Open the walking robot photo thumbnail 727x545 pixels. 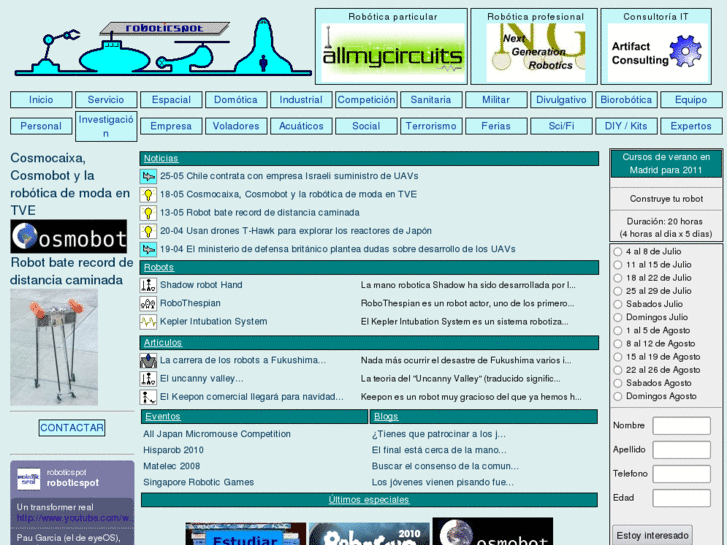tap(54, 347)
